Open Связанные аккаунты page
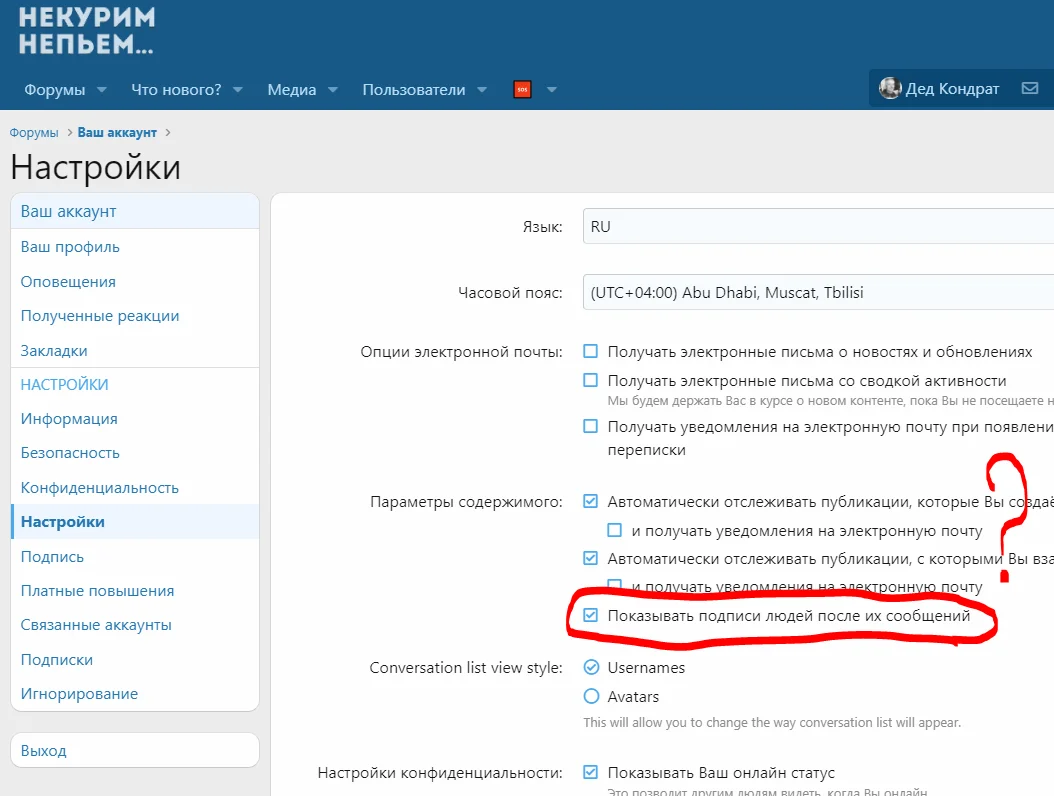Viewport: 1054px width, 796px height. pos(135,625)
